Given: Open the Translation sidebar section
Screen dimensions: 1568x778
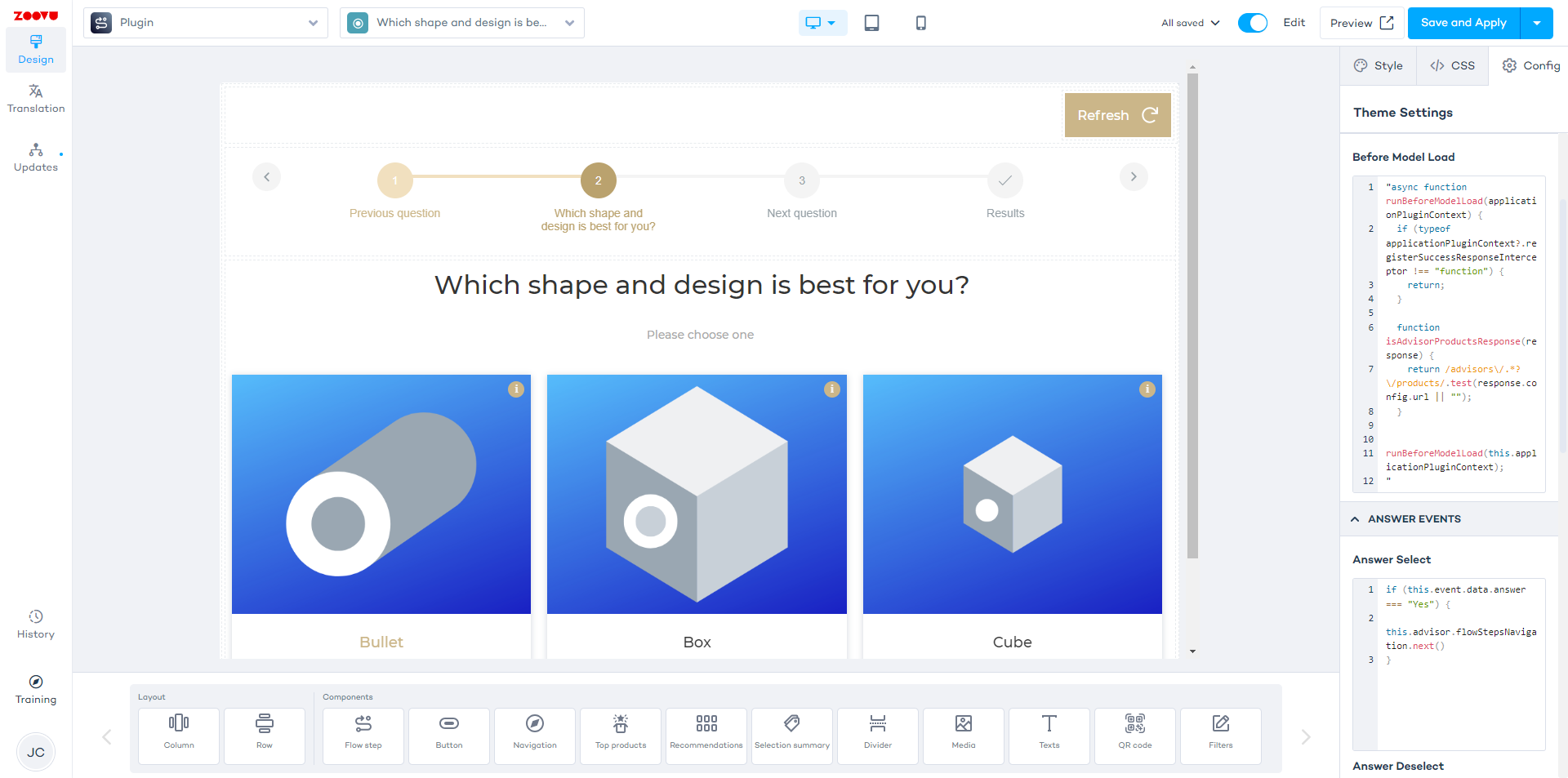Looking at the screenshot, I should [36, 98].
